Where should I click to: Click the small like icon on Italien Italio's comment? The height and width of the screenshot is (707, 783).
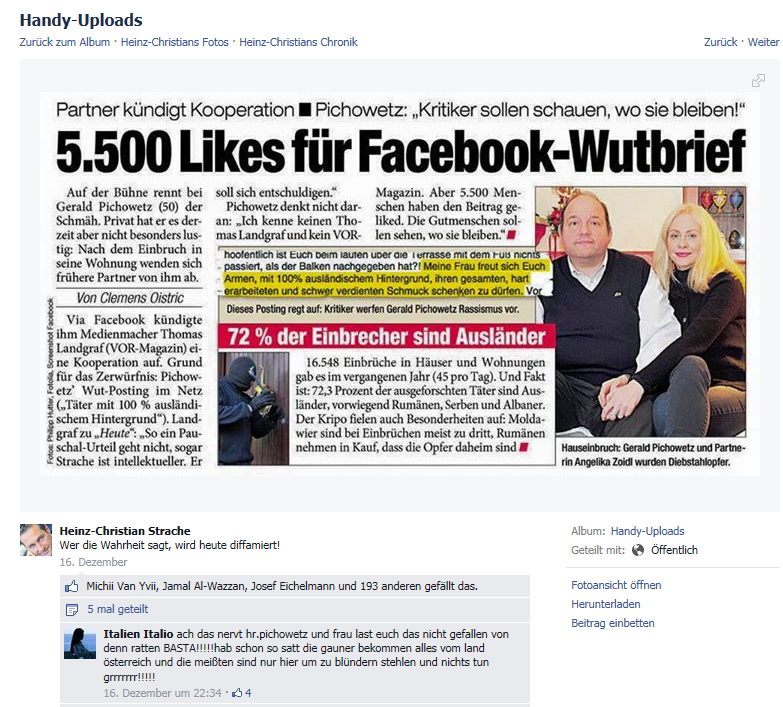coord(237,693)
